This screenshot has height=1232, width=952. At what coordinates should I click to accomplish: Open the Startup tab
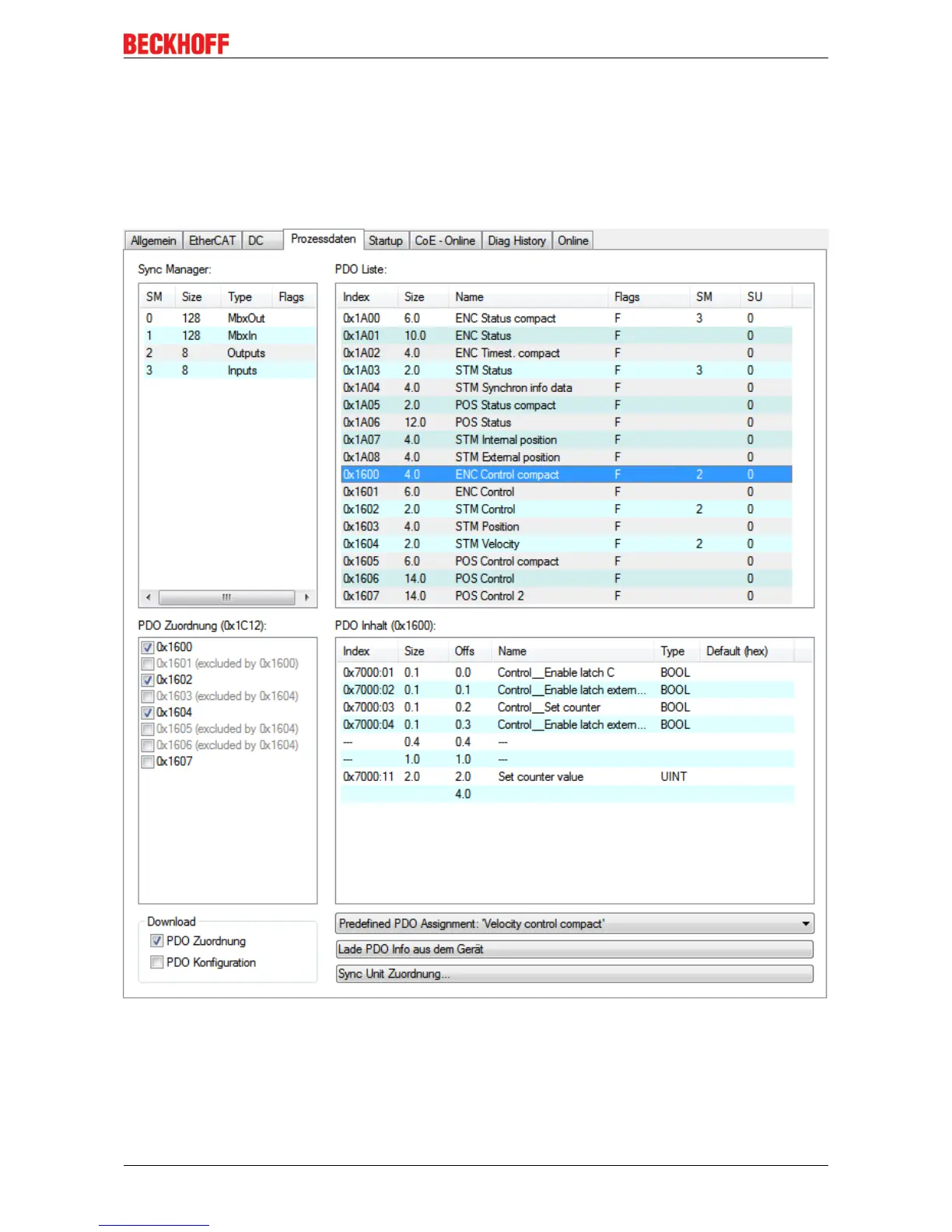[x=386, y=240]
